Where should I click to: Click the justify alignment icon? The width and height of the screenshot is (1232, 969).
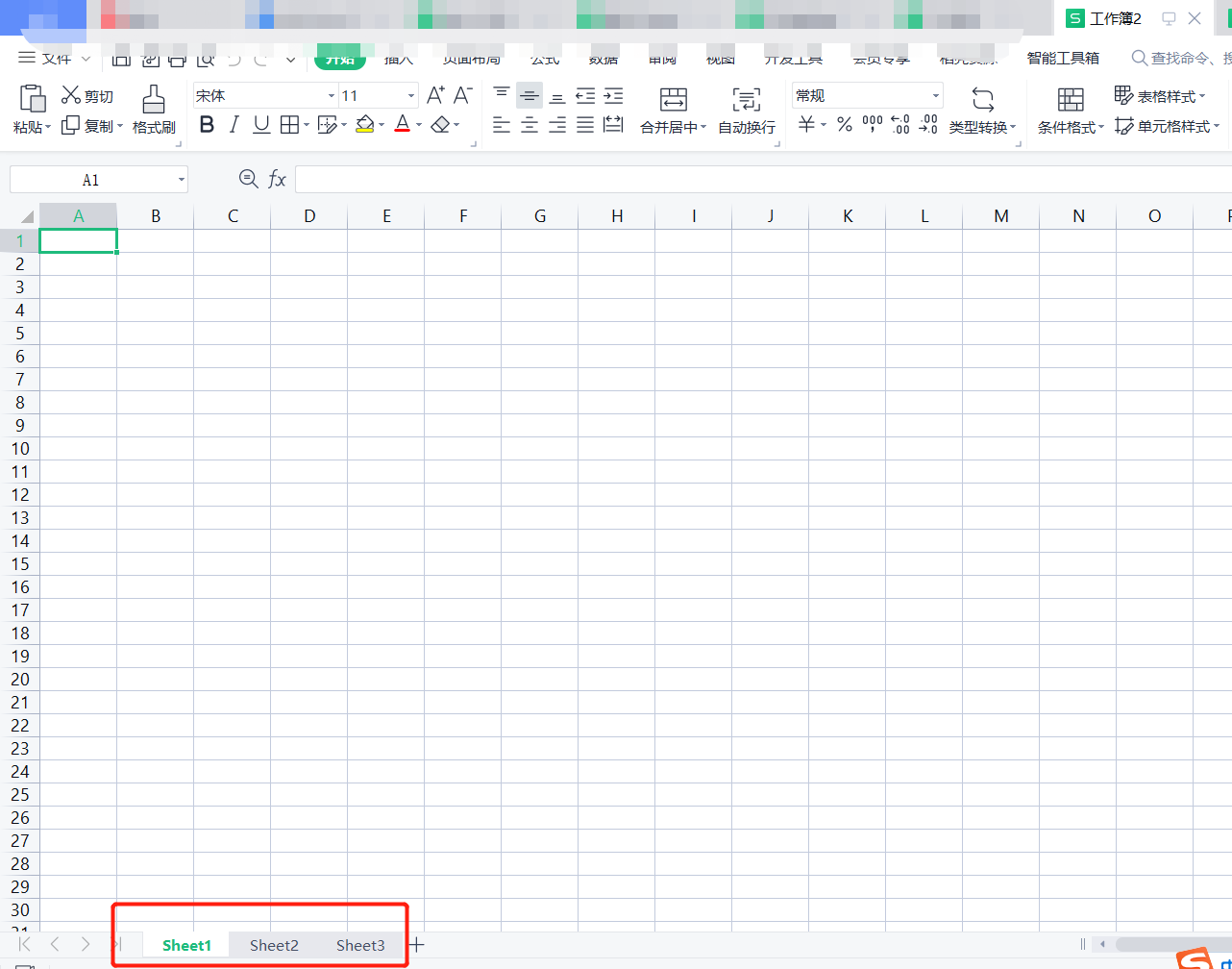coord(585,125)
